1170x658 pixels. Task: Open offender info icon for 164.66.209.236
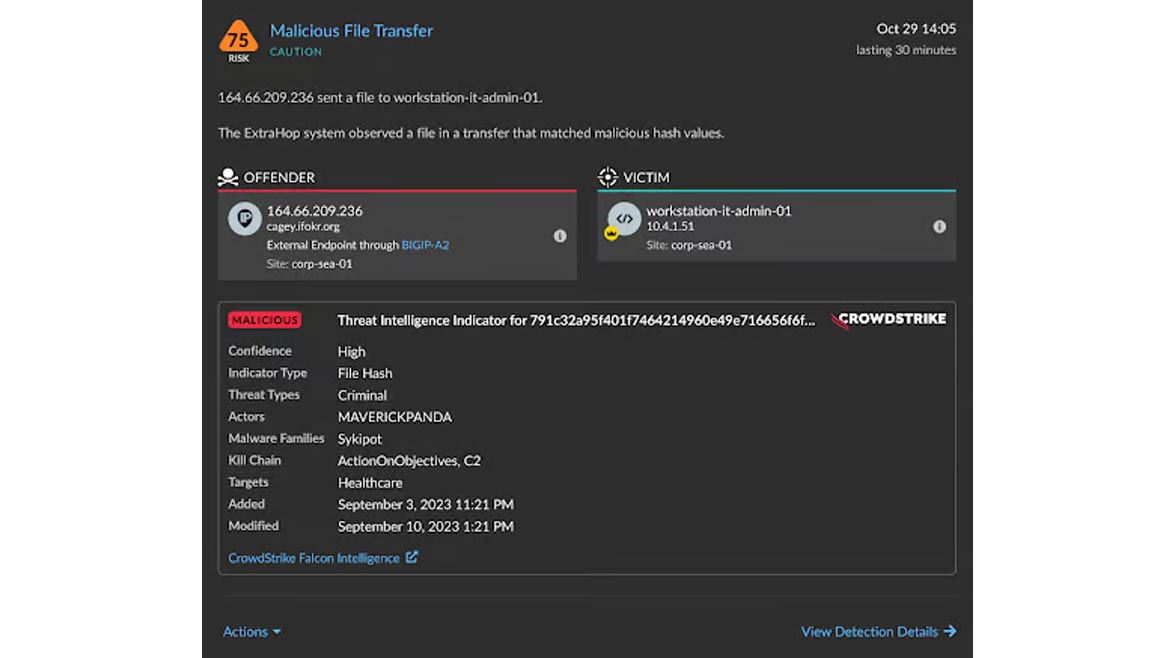pyautogui.click(x=560, y=236)
